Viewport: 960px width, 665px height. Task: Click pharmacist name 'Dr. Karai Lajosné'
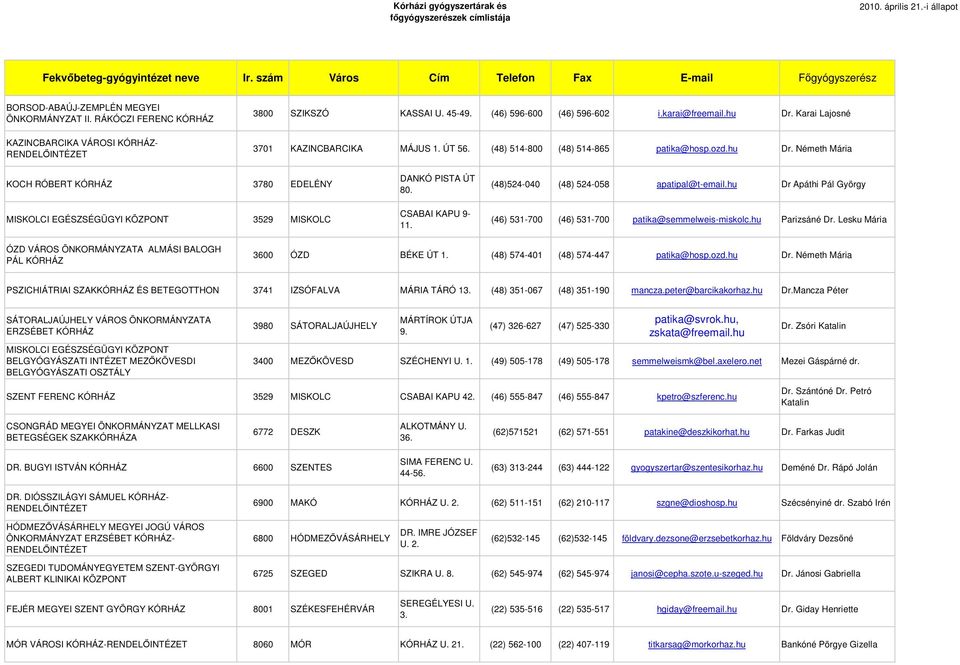816,113
